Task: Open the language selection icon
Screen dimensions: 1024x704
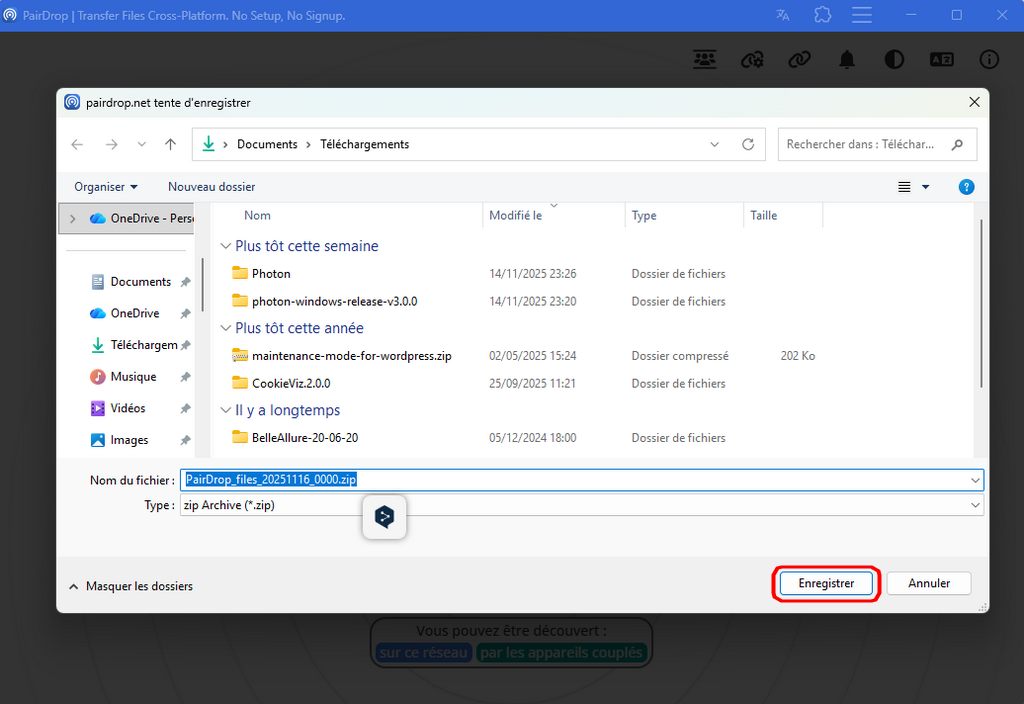Action: tap(942, 60)
